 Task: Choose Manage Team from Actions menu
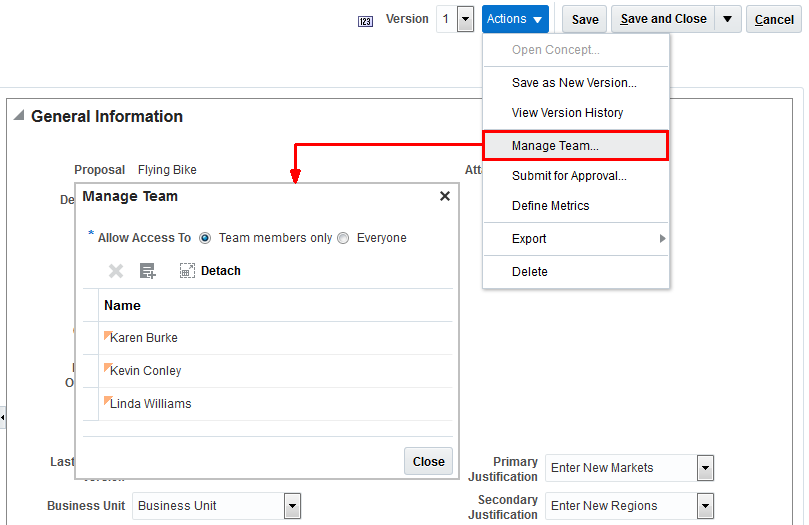point(555,146)
